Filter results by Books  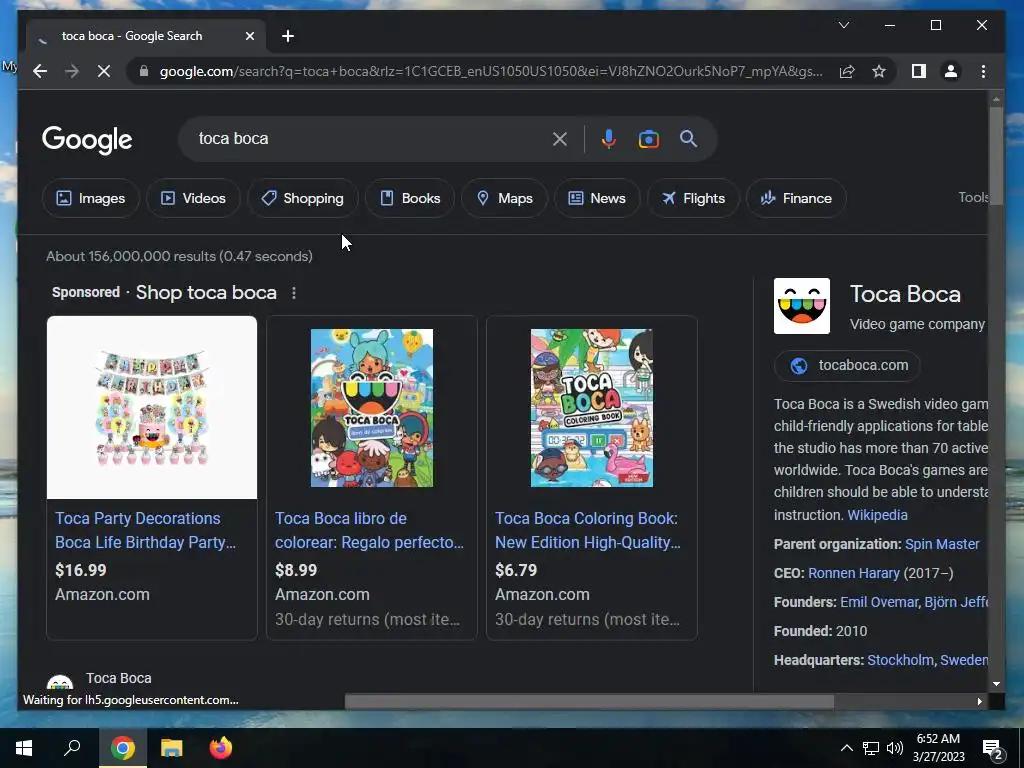click(x=410, y=198)
